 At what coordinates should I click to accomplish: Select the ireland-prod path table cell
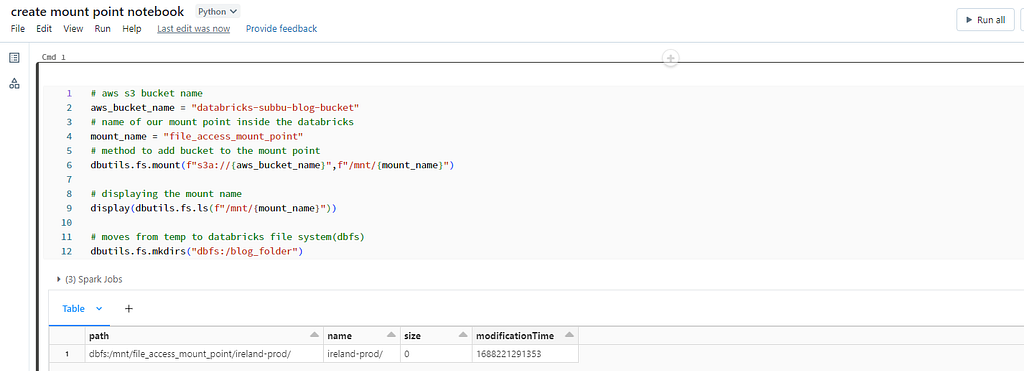tap(205, 354)
